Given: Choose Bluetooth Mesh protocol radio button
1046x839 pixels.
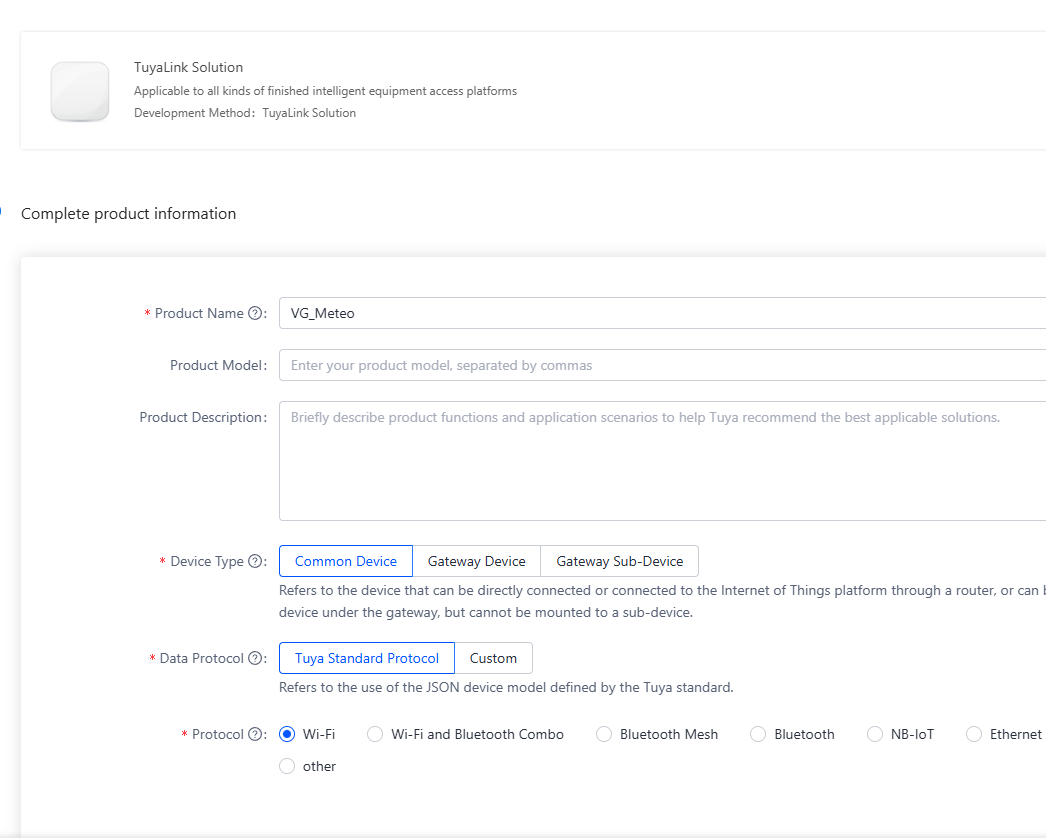Looking at the screenshot, I should (x=604, y=735).
